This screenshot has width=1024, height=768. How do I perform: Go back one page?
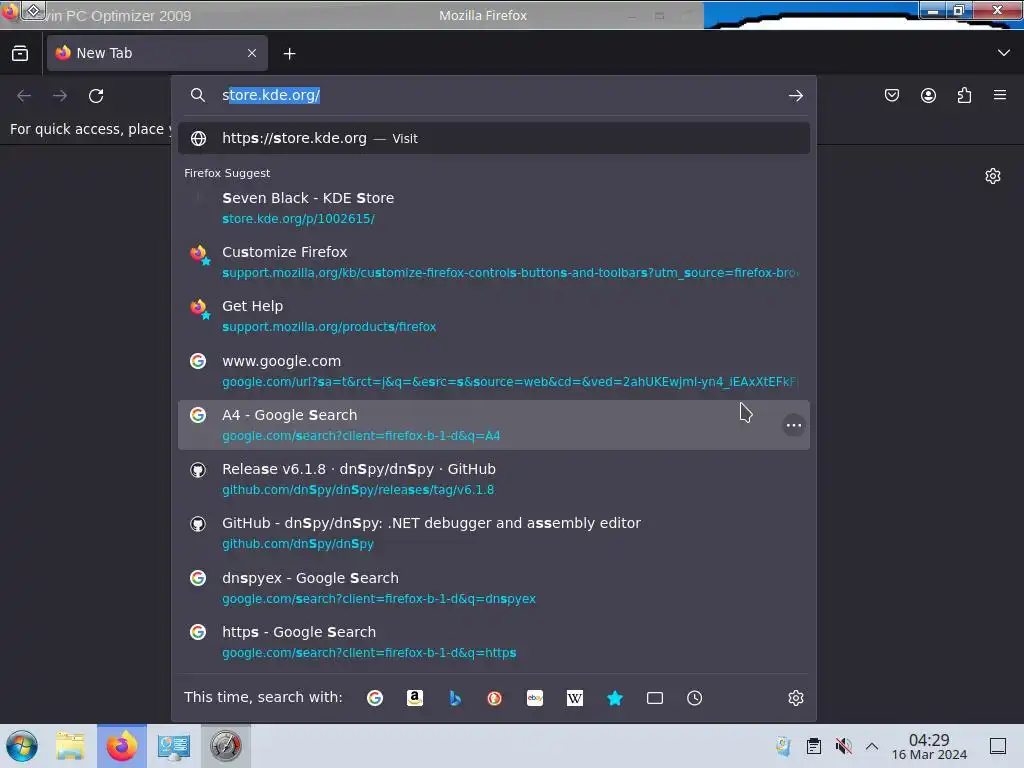click(24, 96)
